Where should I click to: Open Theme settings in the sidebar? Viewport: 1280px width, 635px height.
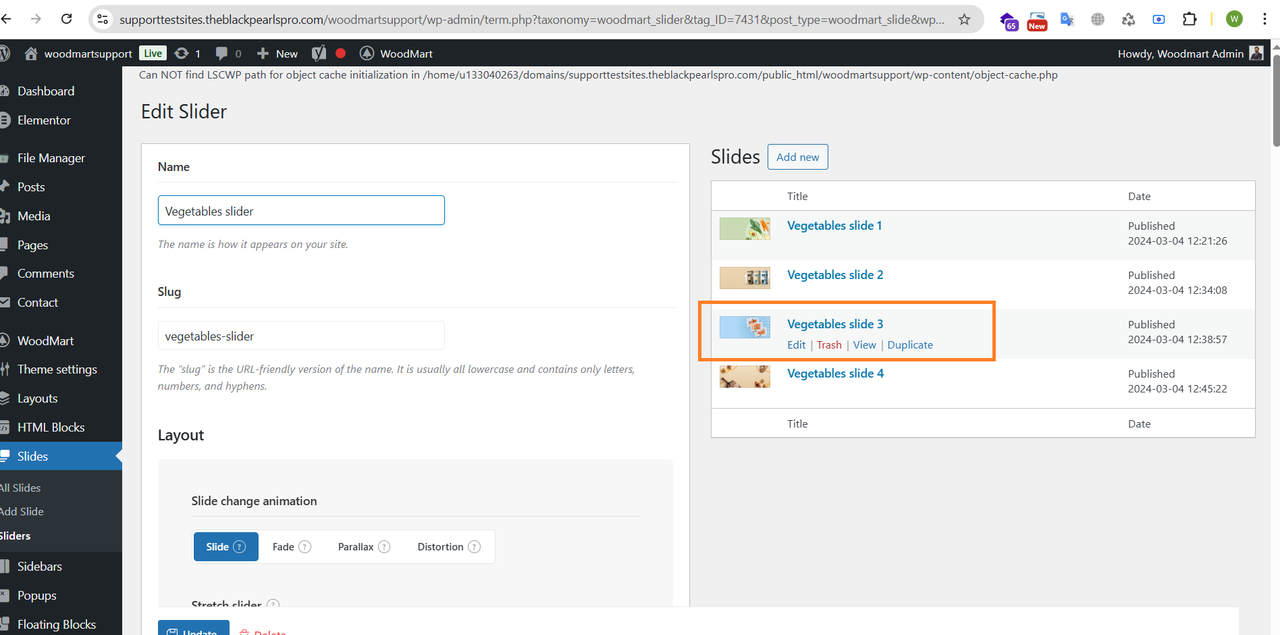point(57,369)
